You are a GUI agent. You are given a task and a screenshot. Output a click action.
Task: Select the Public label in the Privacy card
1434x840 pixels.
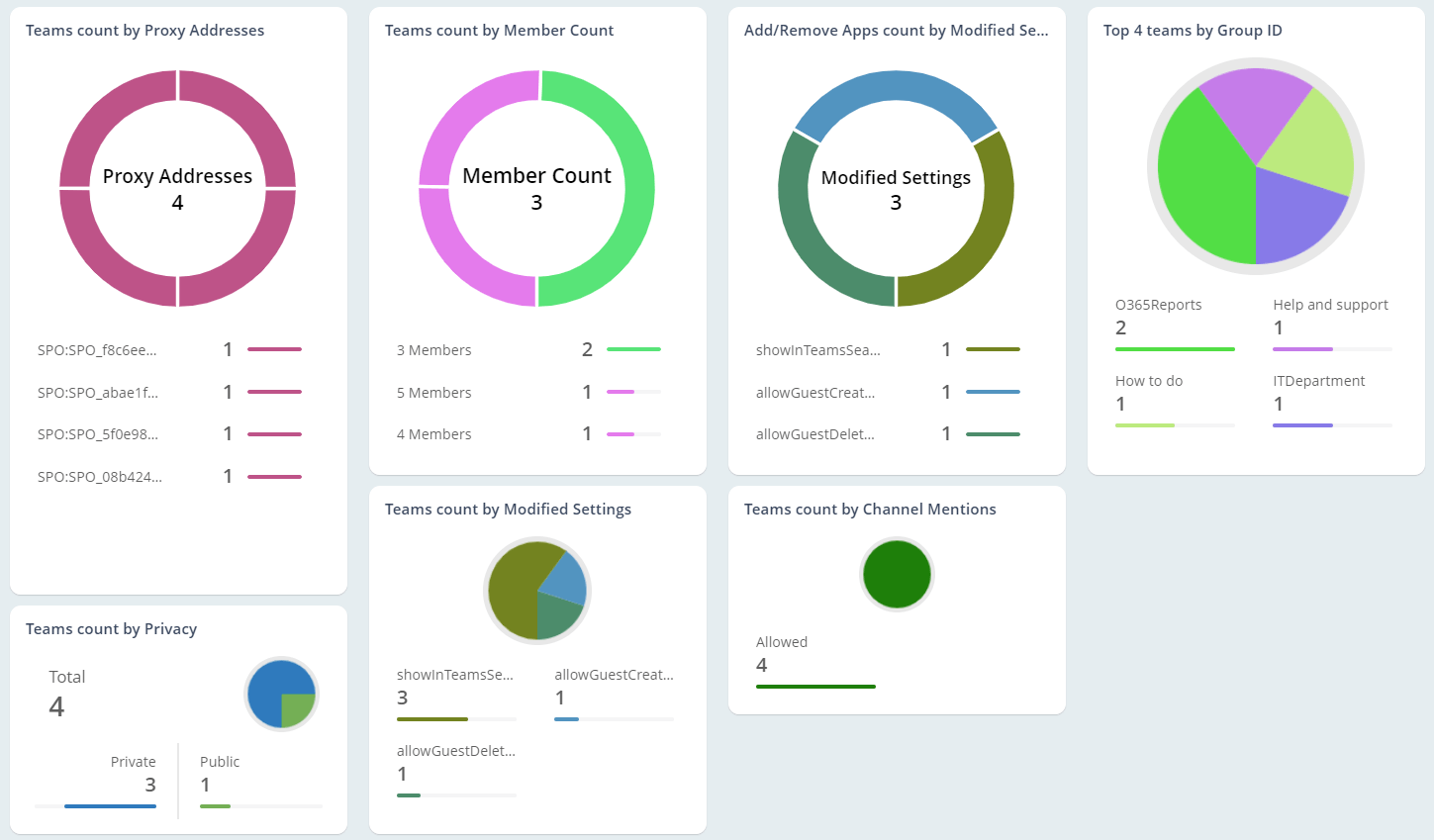click(x=220, y=762)
